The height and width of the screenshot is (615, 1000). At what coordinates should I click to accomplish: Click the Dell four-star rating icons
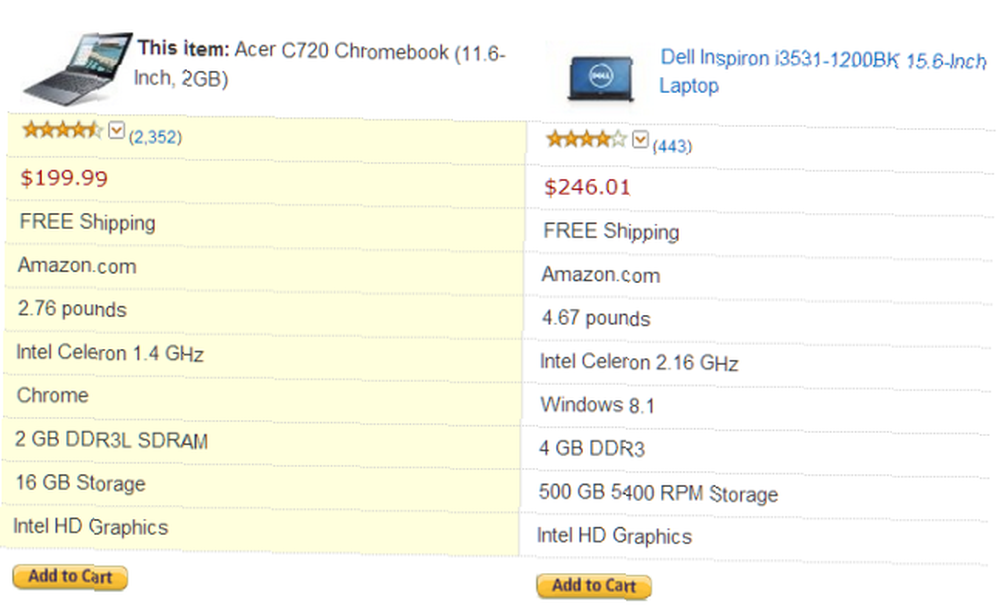pyautogui.click(x=587, y=138)
